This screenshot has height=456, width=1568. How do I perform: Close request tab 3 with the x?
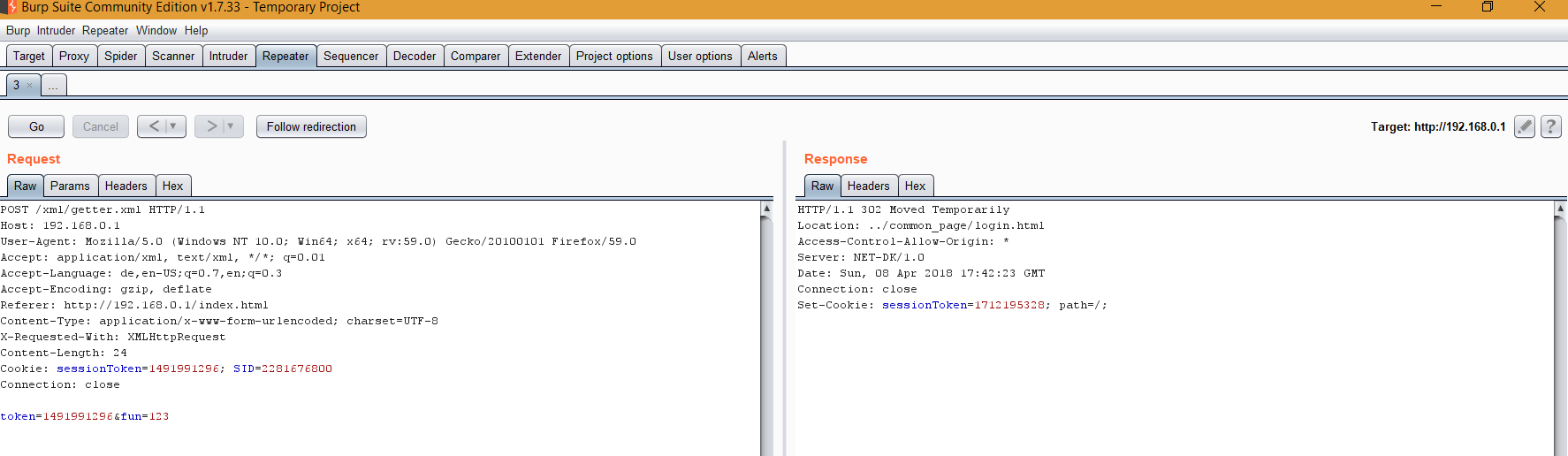(x=29, y=86)
